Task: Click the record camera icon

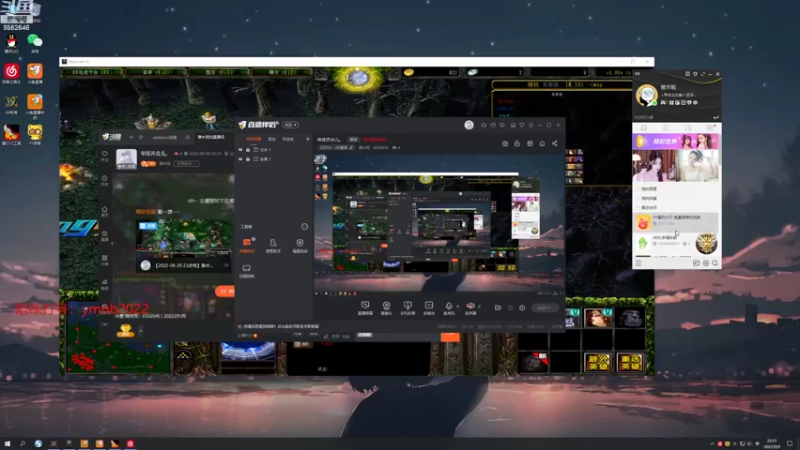Action: tap(497, 308)
